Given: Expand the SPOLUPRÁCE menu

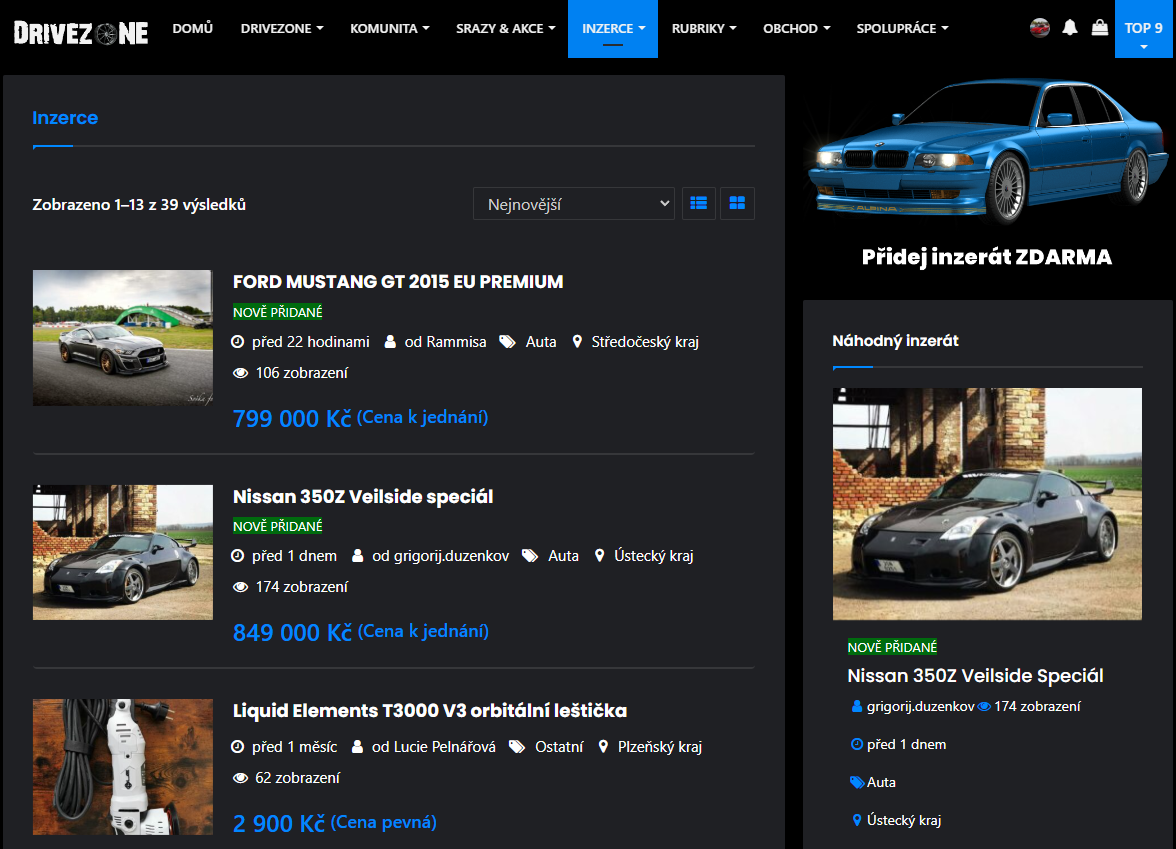Looking at the screenshot, I should [x=902, y=28].
